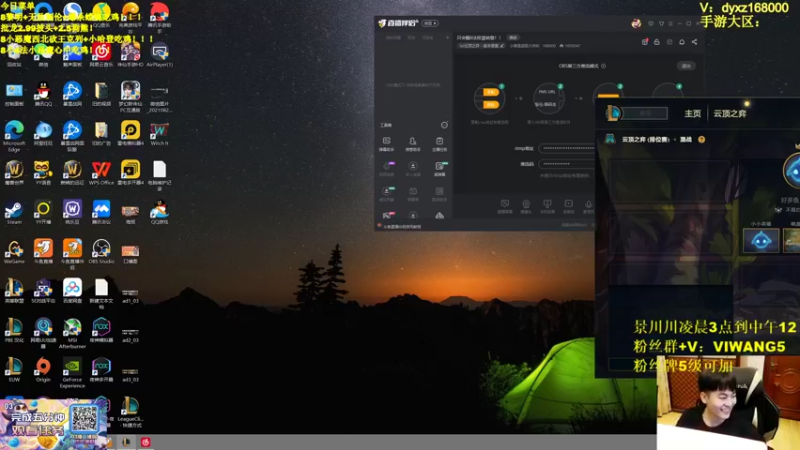Select the blue little legend thumbnail

point(761,241)
